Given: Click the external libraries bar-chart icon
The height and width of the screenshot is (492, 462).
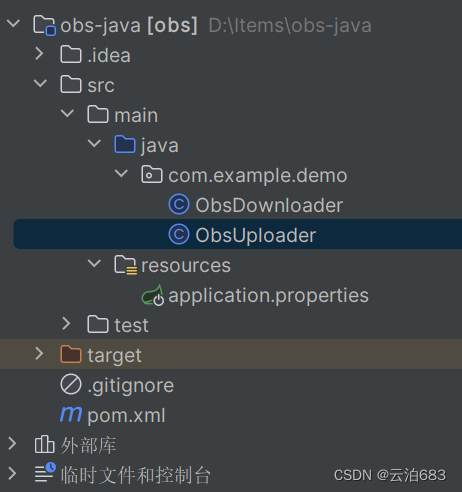Looking at the screenshot, I should 44,444.
